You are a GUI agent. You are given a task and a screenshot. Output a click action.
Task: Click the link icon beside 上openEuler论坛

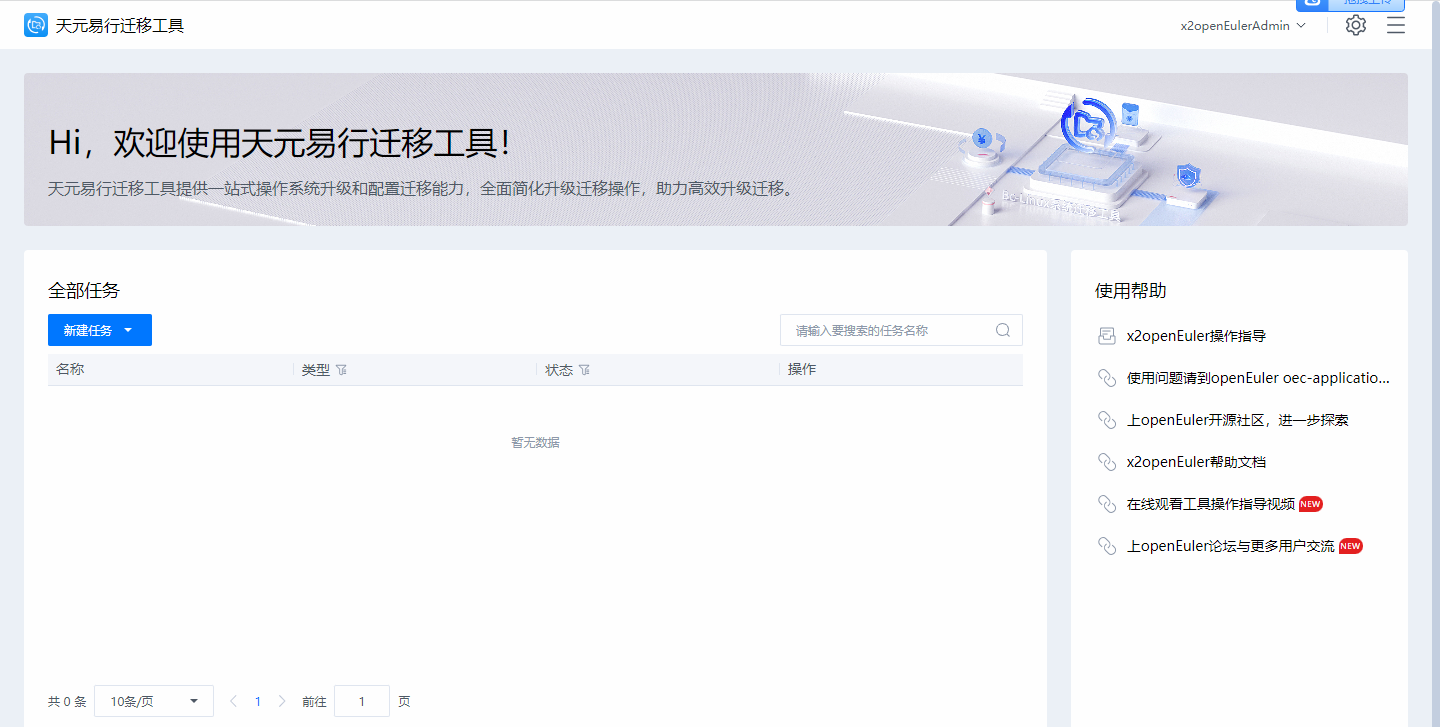1107,546
